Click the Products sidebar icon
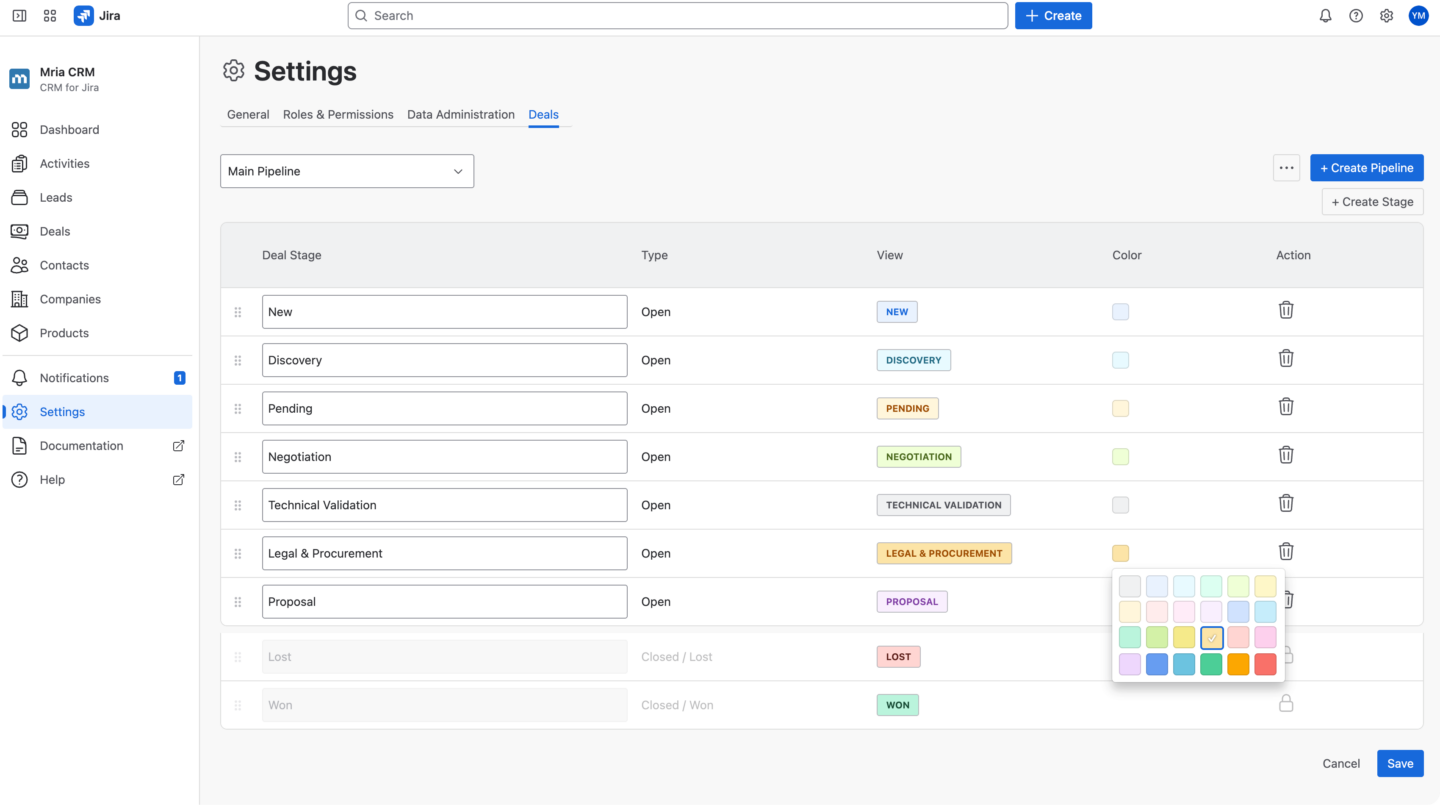 pos(19,333)
